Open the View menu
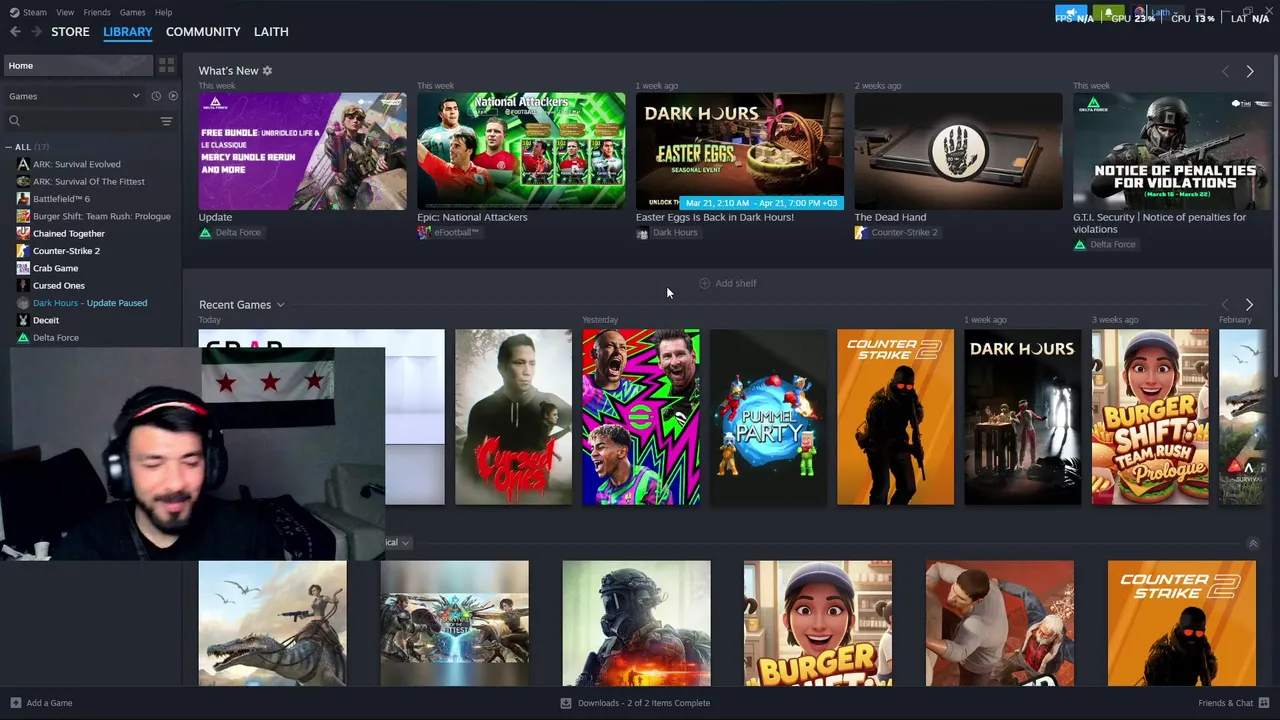This screenshot has height=720, width=1280. [x=65, y=12]
